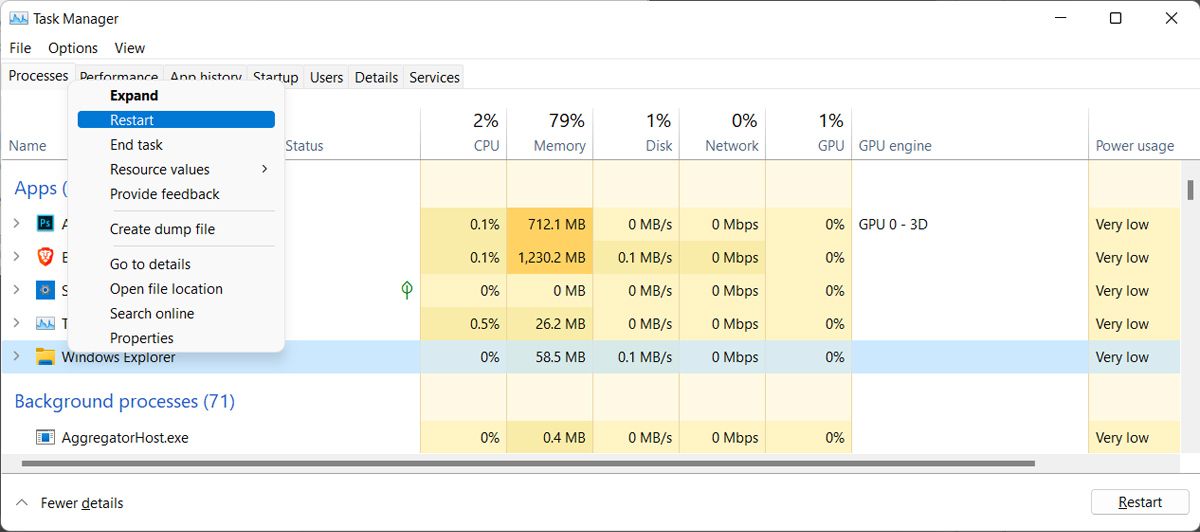
Task: Click the Background processes (71) group heading
Action: [x=124, y=401]
